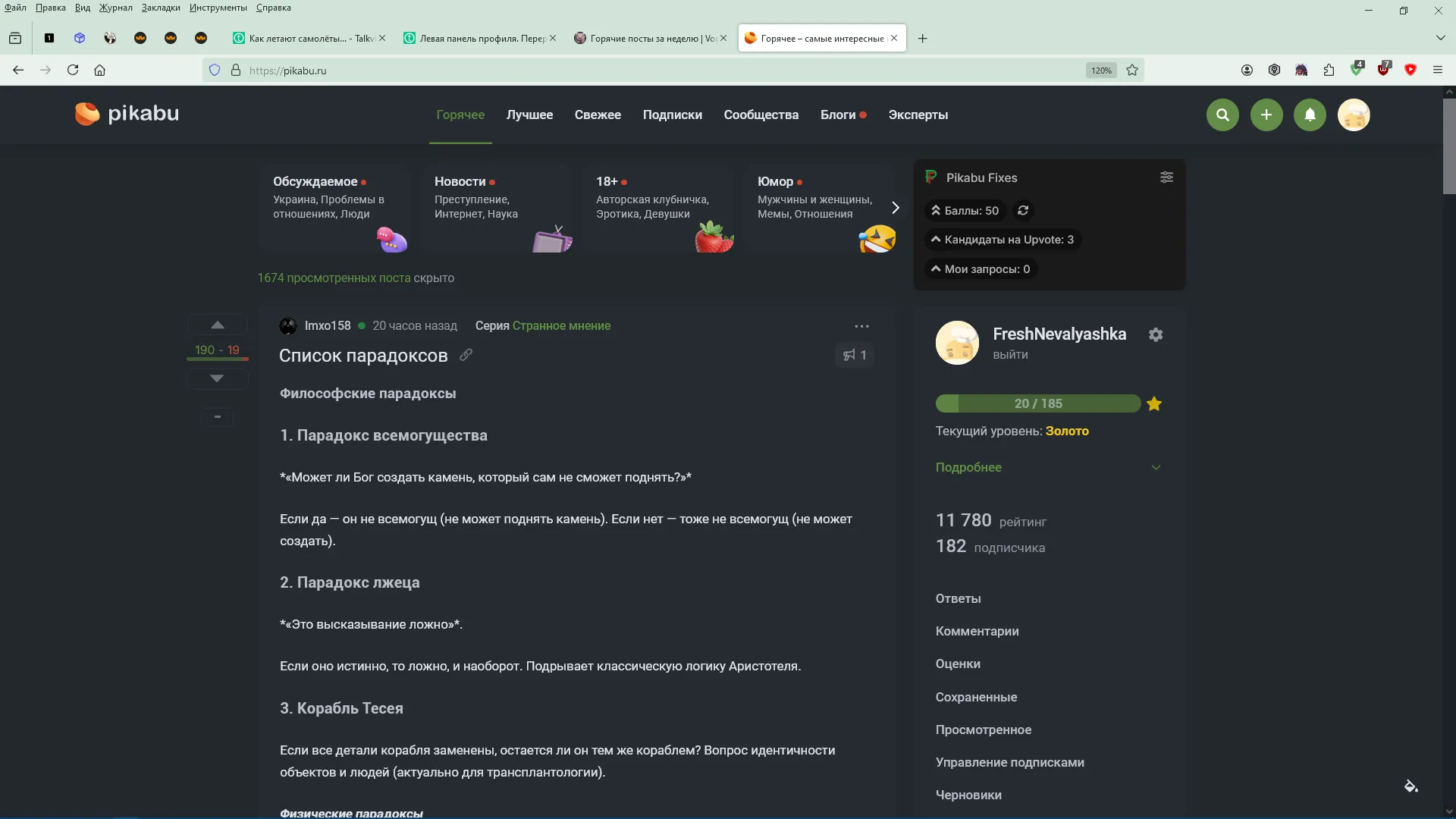Screen dimensions: 1456x819
Task: Open the FreshNevalyashka profile name
Action: click(x=1059, y=334)
